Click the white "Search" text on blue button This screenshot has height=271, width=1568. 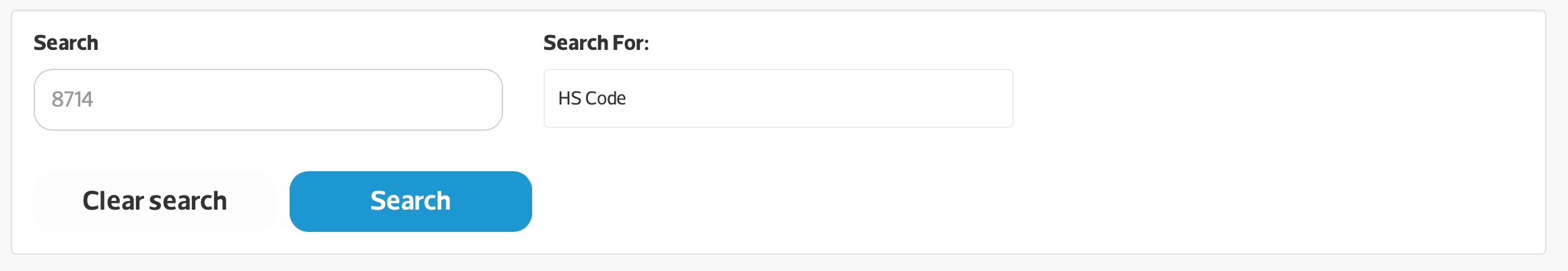410,201
